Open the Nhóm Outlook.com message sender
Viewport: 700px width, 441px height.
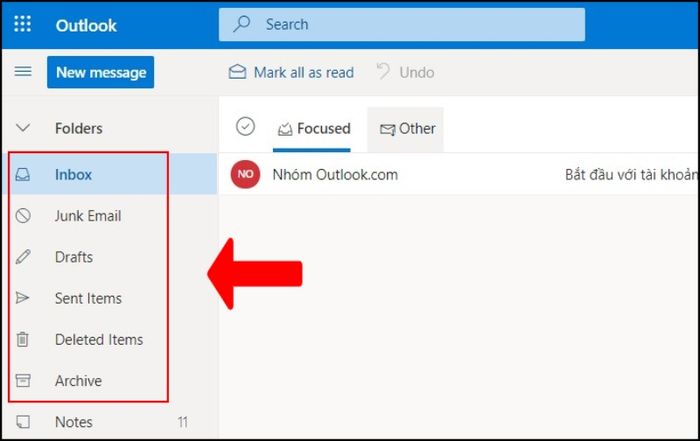click(335, 175)
